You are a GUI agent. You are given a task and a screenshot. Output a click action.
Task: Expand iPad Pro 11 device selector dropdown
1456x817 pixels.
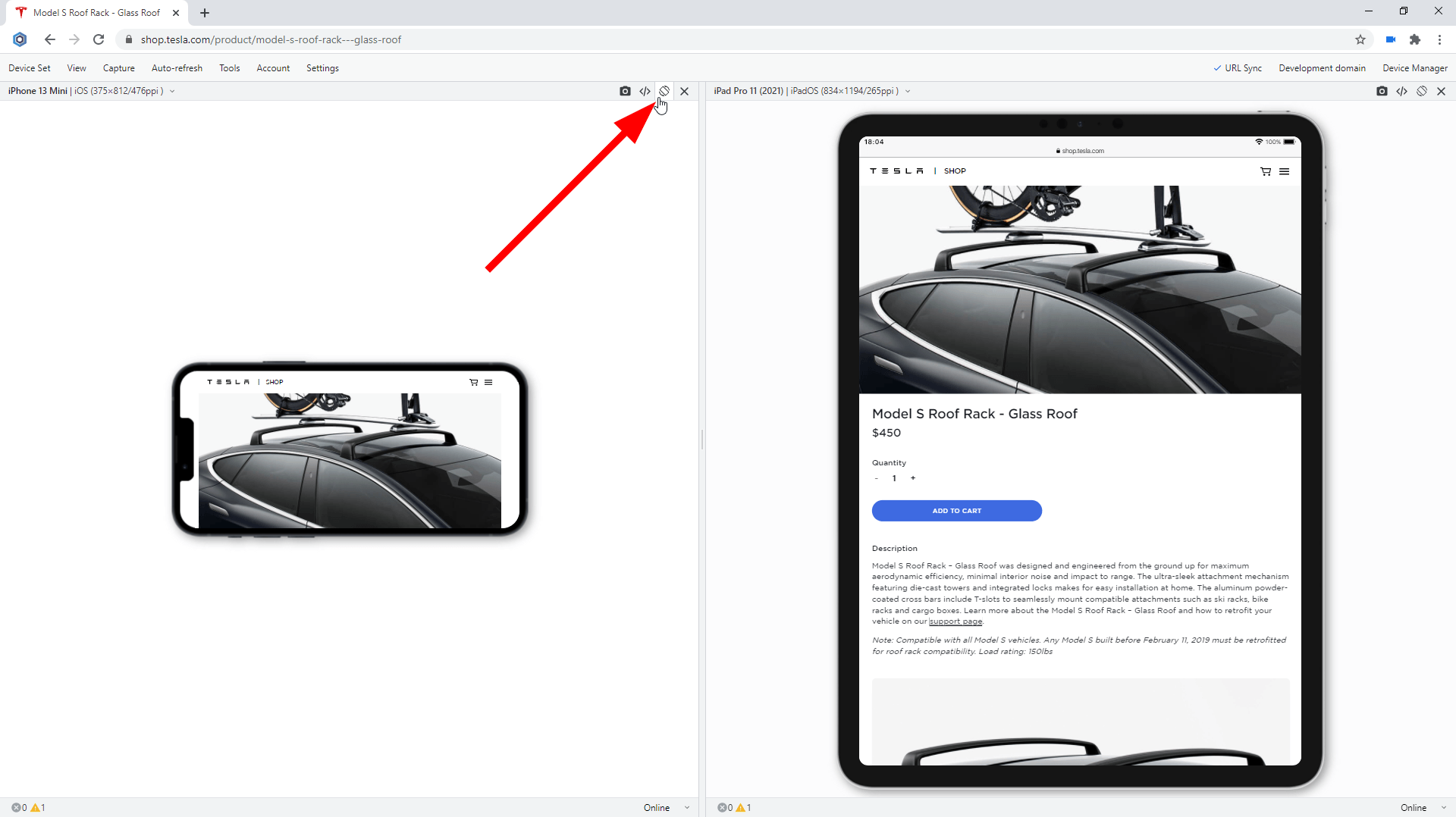click(908, 91)
